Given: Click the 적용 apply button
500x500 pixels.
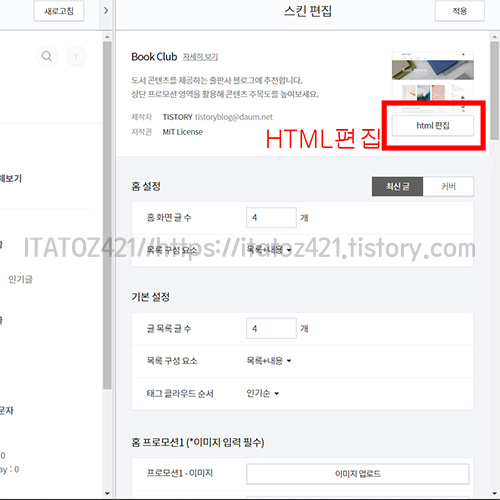Looking at the screenshot, I should point(459,11).
